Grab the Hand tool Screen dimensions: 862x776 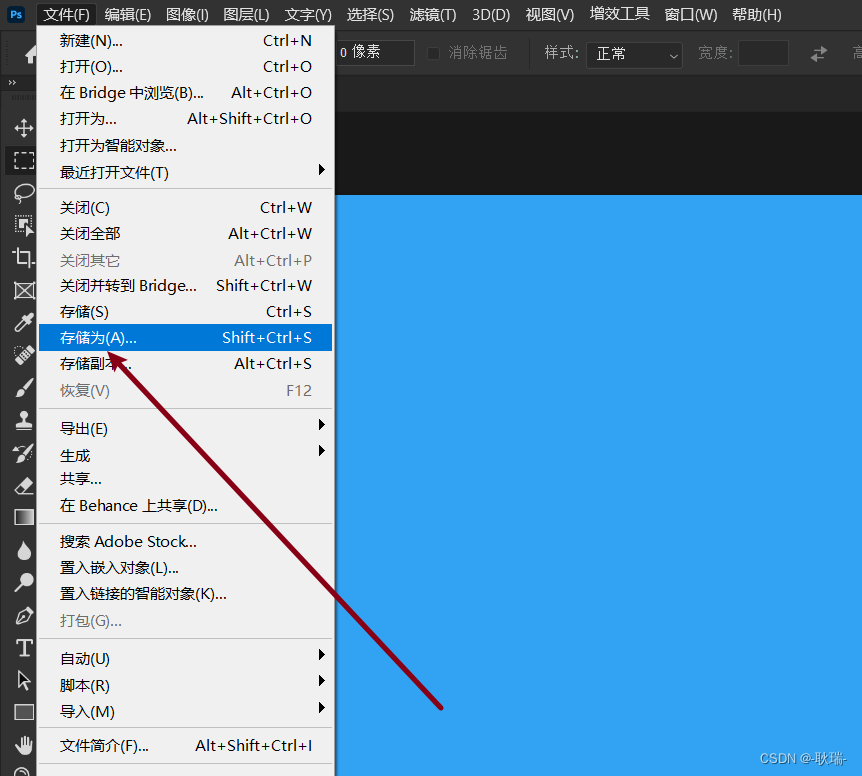[23, 745]
